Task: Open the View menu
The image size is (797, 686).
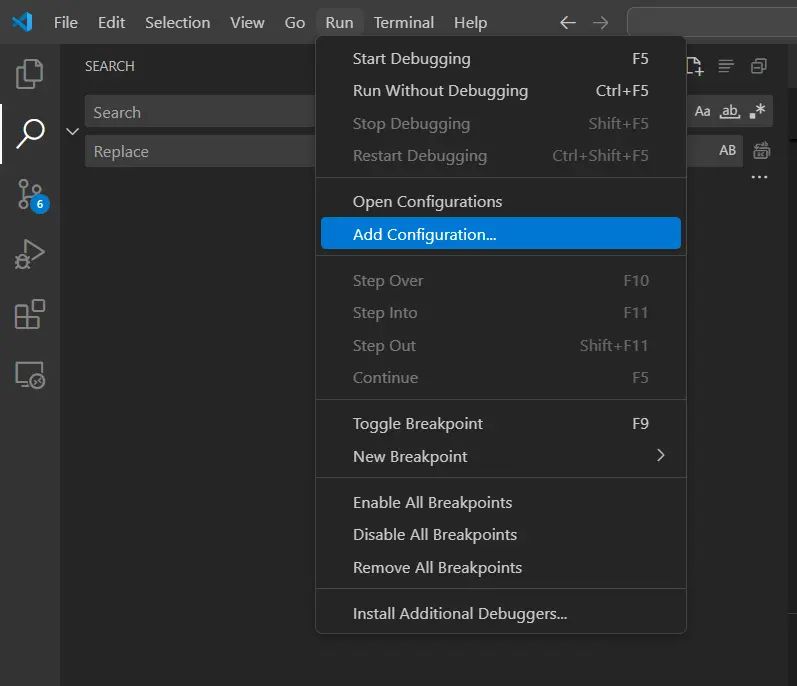Action: (x=247, y=22)
